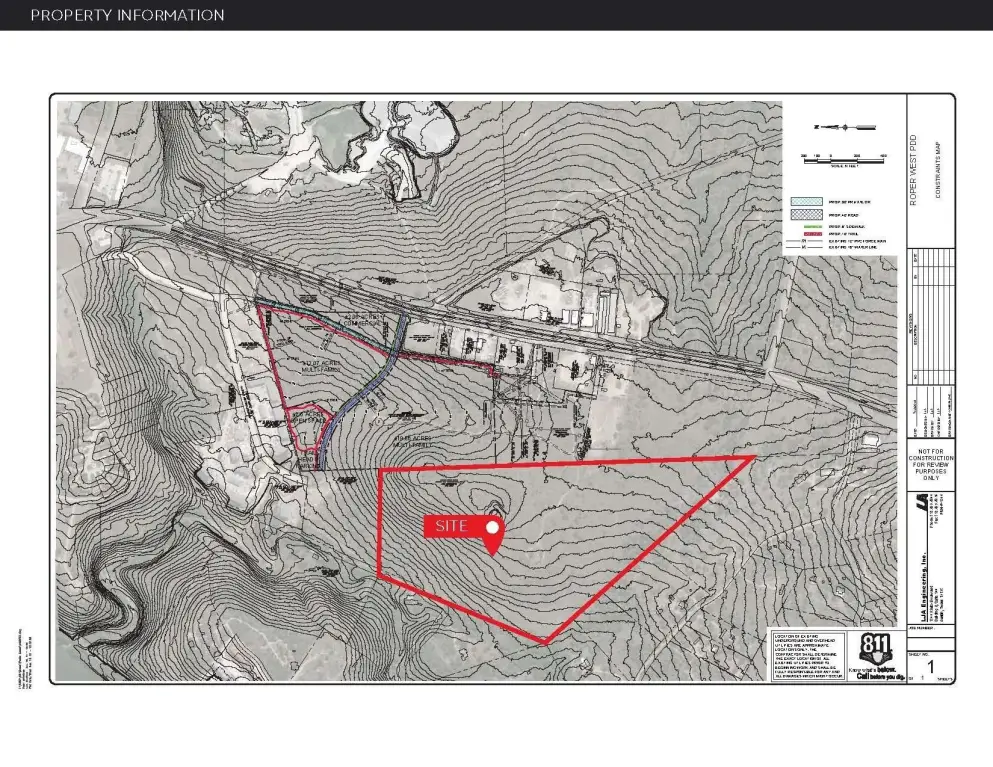
Task: Click the north arrow symbol
Action: coord(845,127)
